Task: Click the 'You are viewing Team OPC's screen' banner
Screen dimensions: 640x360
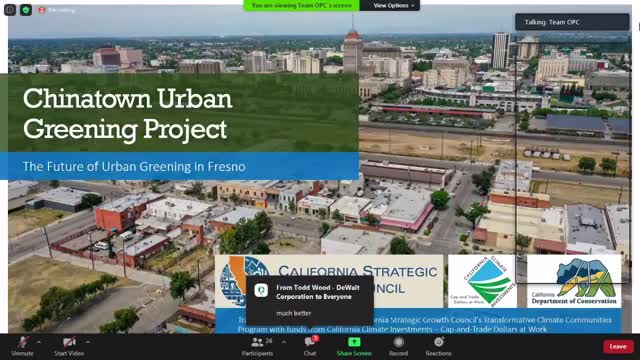Action: click(302, 5)
